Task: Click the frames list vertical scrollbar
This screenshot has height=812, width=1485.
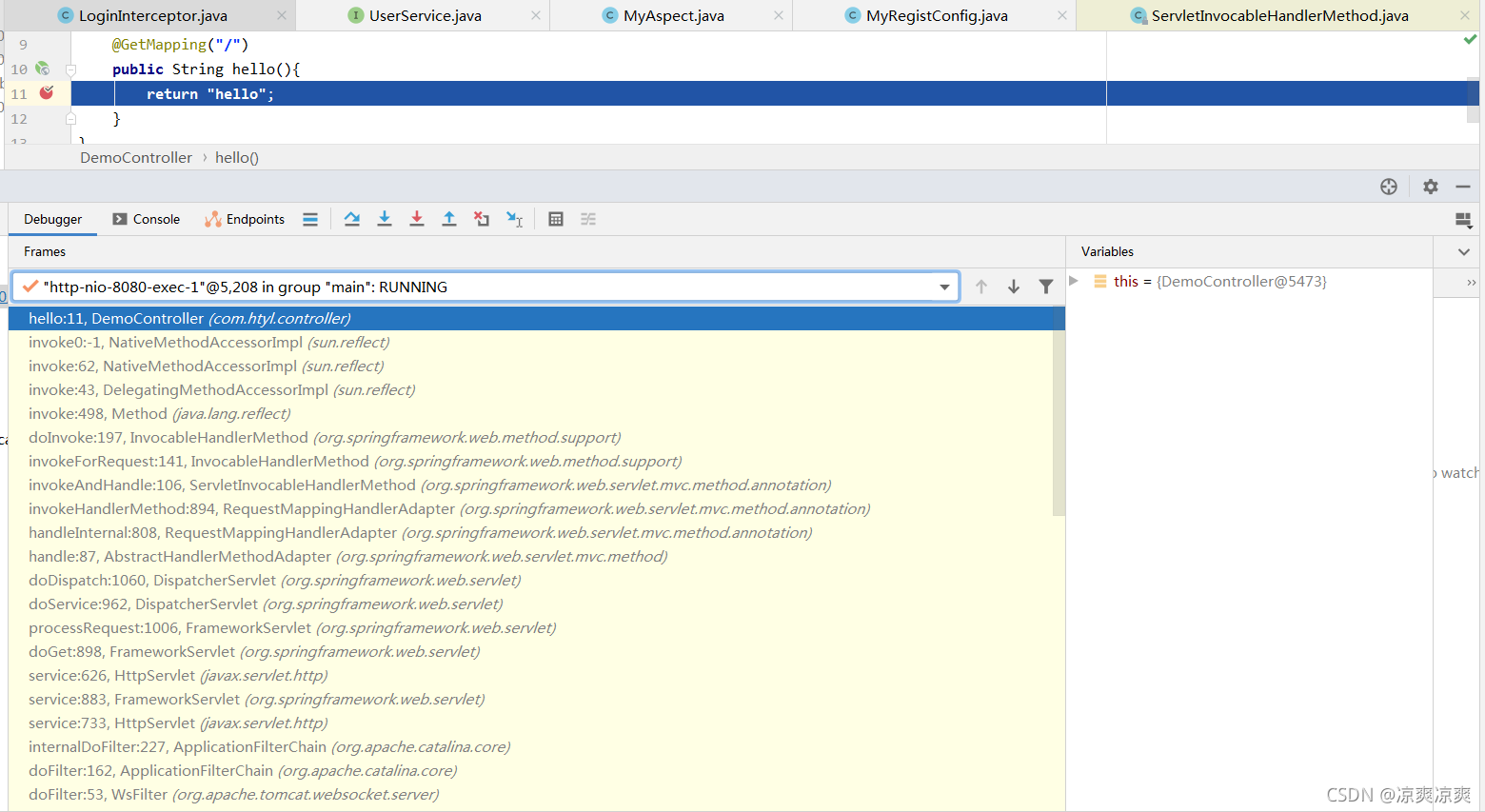Action: 1059,411
